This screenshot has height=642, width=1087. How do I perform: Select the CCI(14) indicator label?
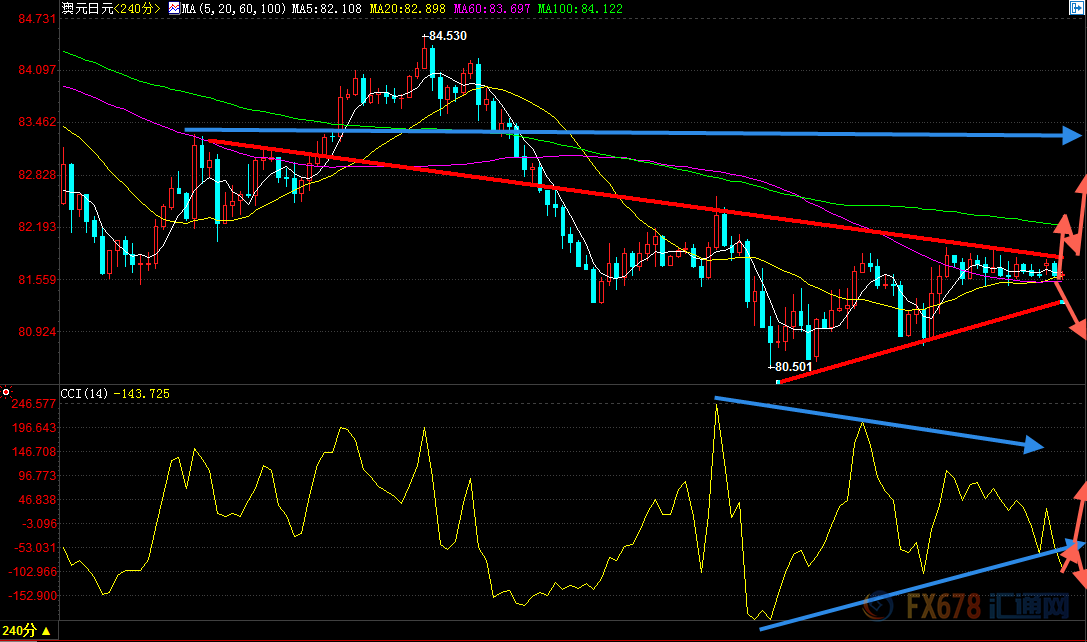(85, 394)
